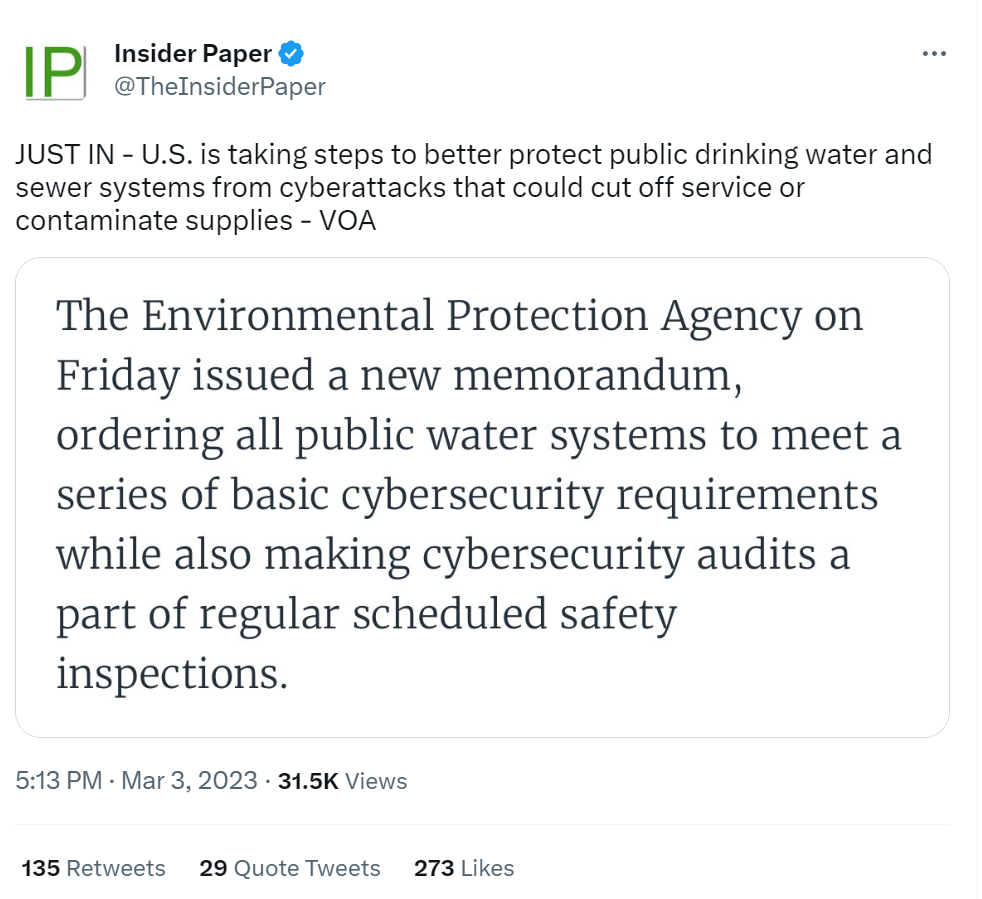This screenshot has height=899, width=982.
Task: Click the green IP logo letters
Action: tap(53, 73)
